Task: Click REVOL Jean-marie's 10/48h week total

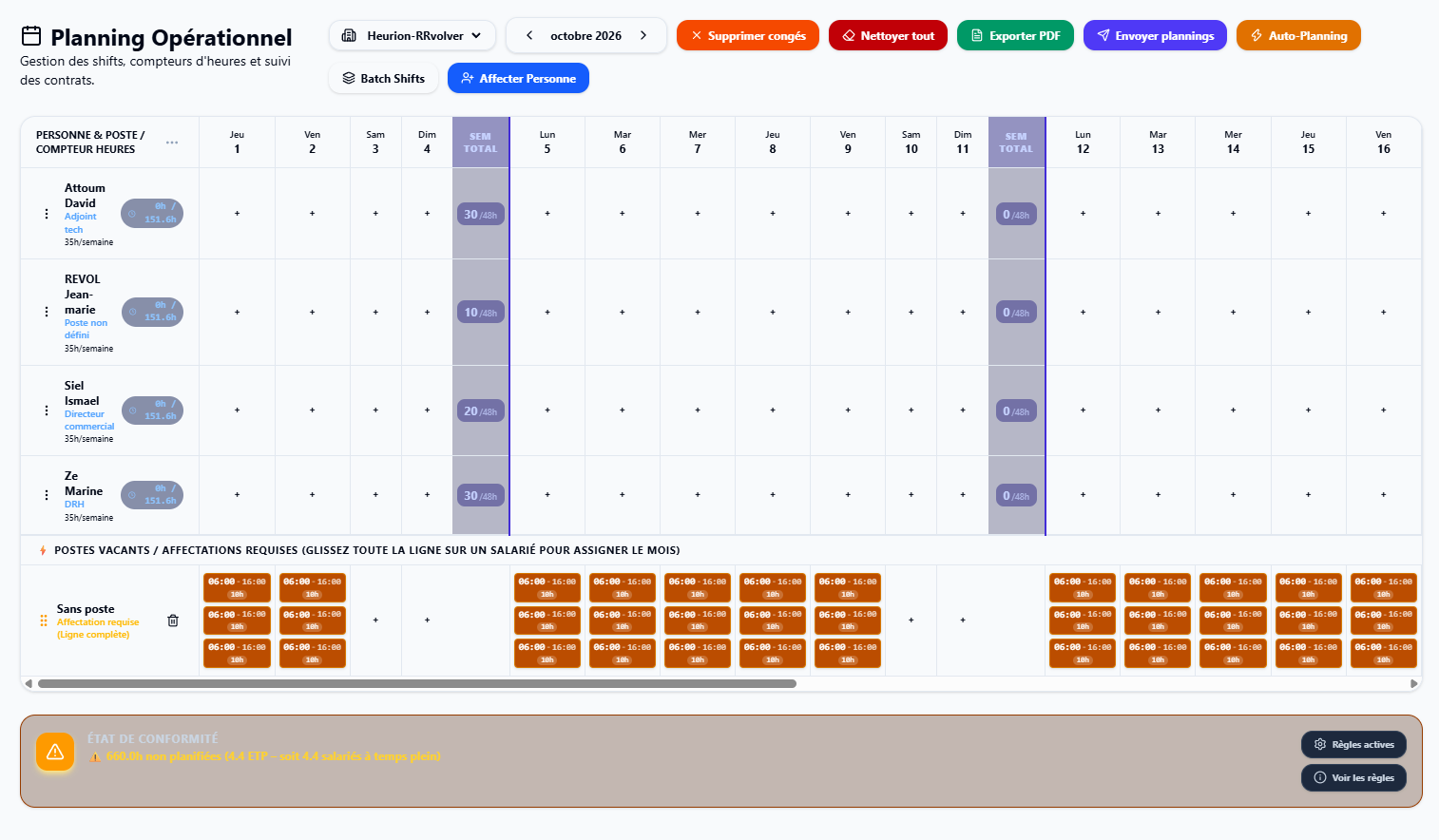Action: coord(481,313)
